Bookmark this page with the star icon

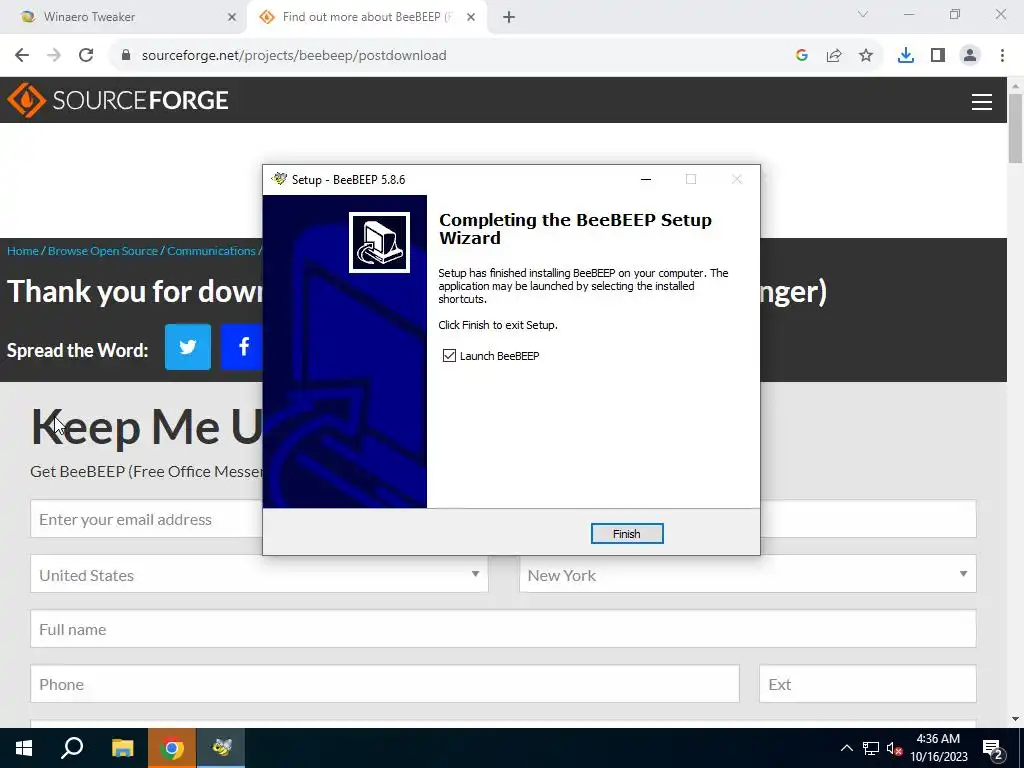[x=866, y=56]
